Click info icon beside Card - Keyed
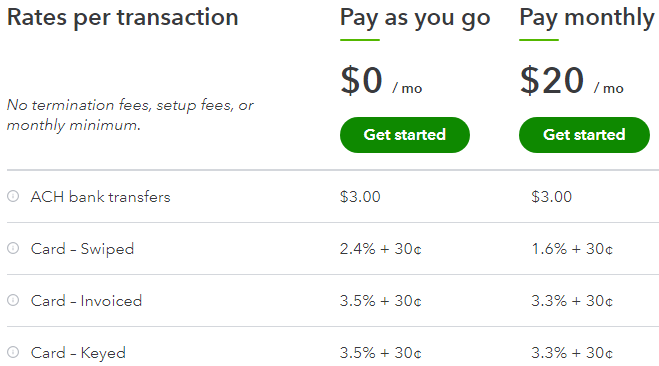The height and width of the screenshot is (366, 659). (x=13, y=352)
